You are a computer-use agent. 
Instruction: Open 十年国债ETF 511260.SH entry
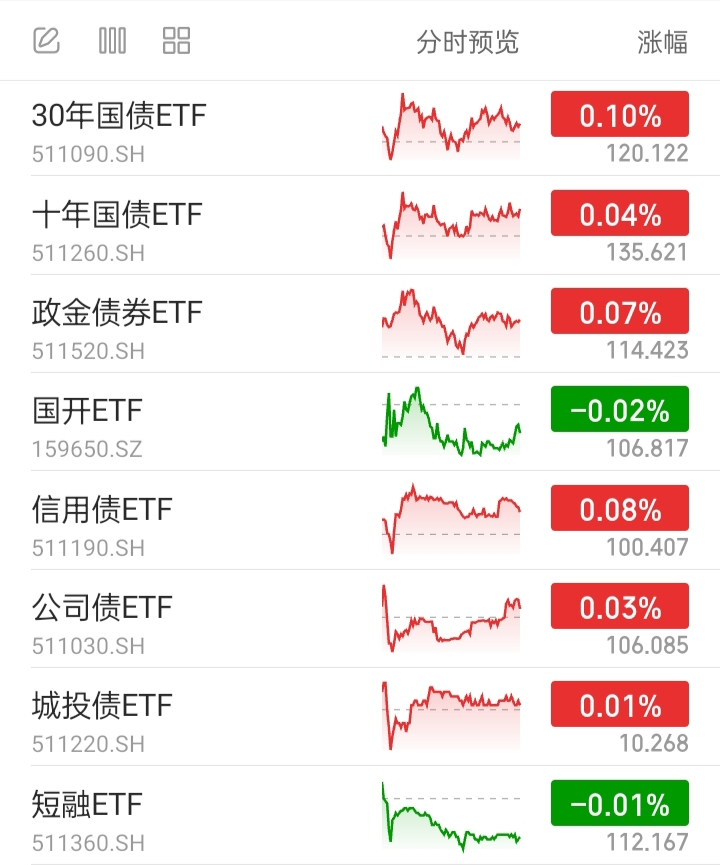[360, 225]
